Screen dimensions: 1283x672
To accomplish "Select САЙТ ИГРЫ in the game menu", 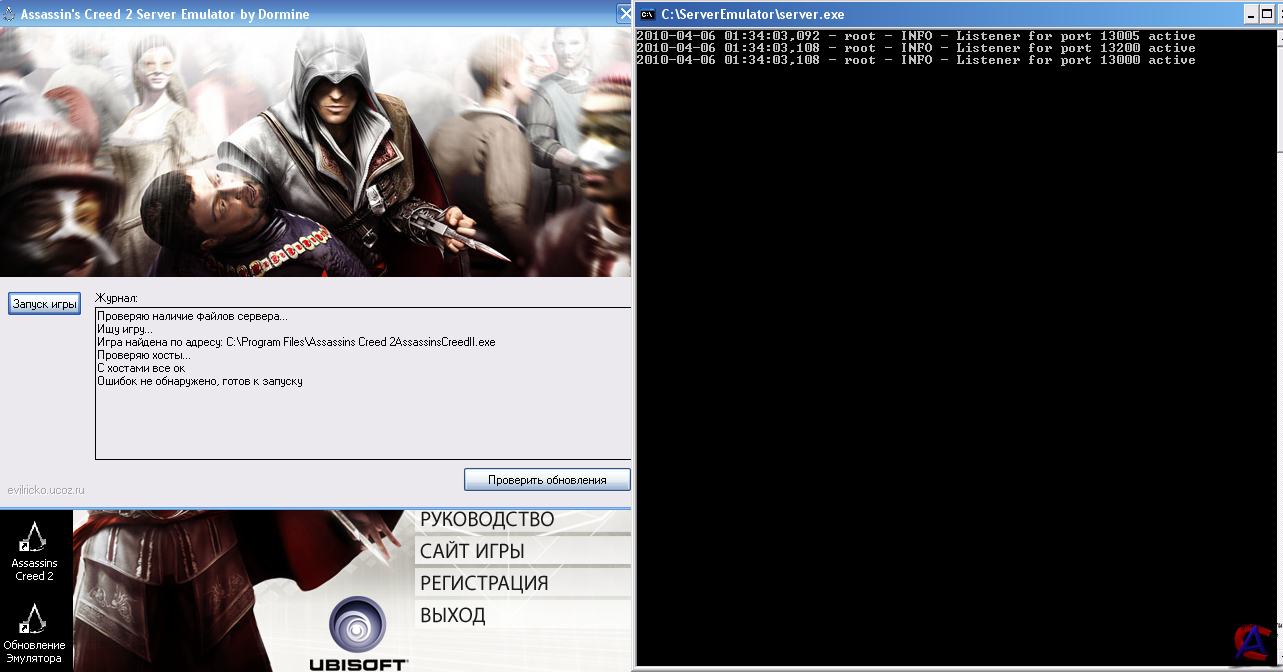I will pos(472,551).
